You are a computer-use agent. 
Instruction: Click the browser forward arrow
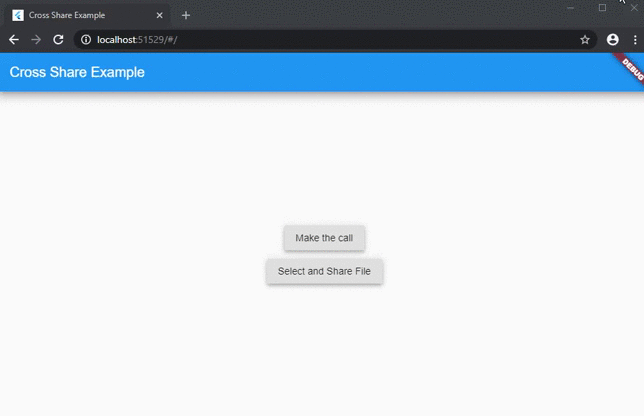click(x=36, y=39)
